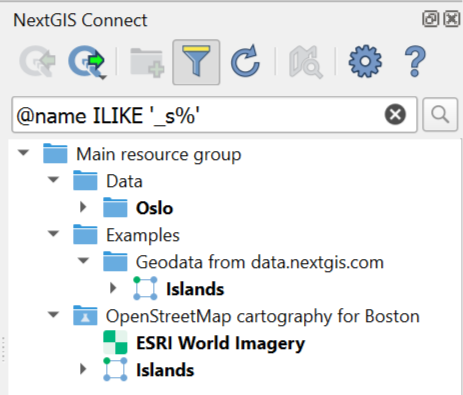Click the Geodata from data.nextgis.com folder icon
This screenshot has height=395, width=463.
click(115, 261)
